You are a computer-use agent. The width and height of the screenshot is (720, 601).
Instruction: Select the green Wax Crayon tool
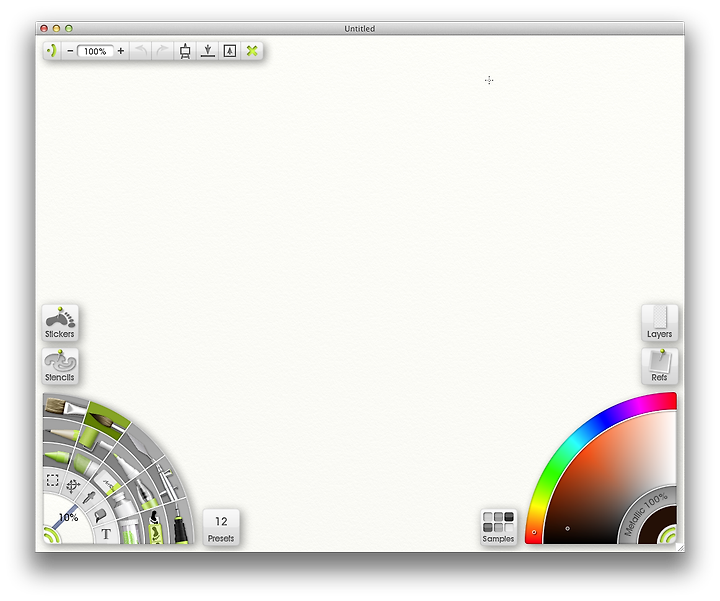click(57, 457)
